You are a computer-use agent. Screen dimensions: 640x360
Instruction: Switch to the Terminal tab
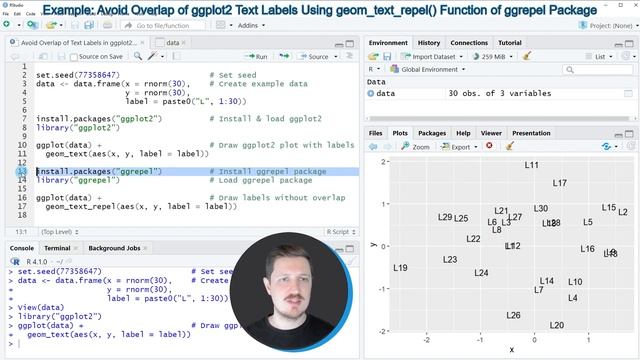[57, 248]
